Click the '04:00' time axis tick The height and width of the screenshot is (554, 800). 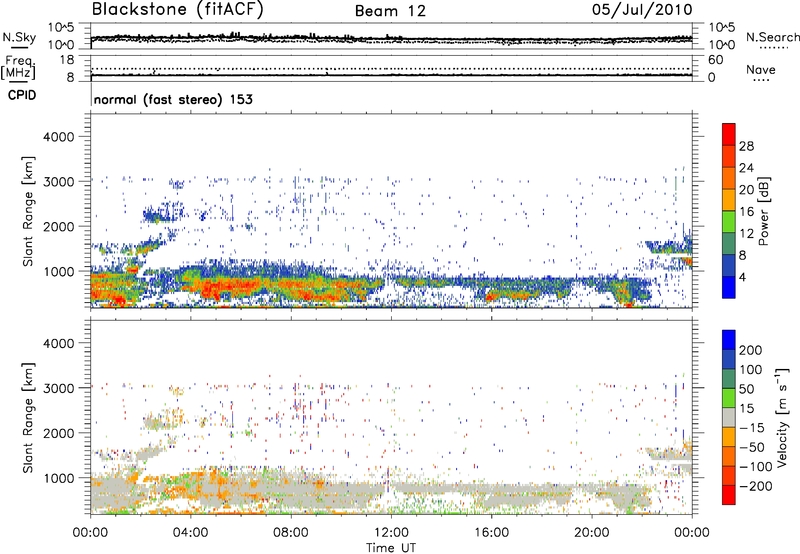pos(190,533)
